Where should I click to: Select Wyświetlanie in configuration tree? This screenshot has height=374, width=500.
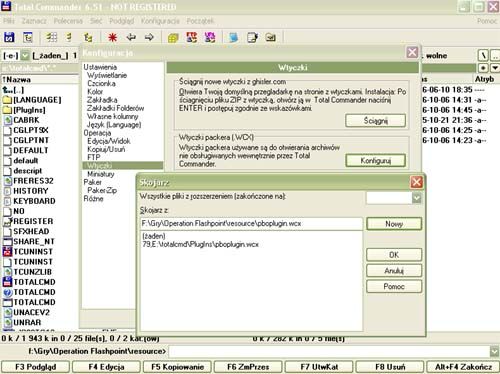click(x=107, y=75)
